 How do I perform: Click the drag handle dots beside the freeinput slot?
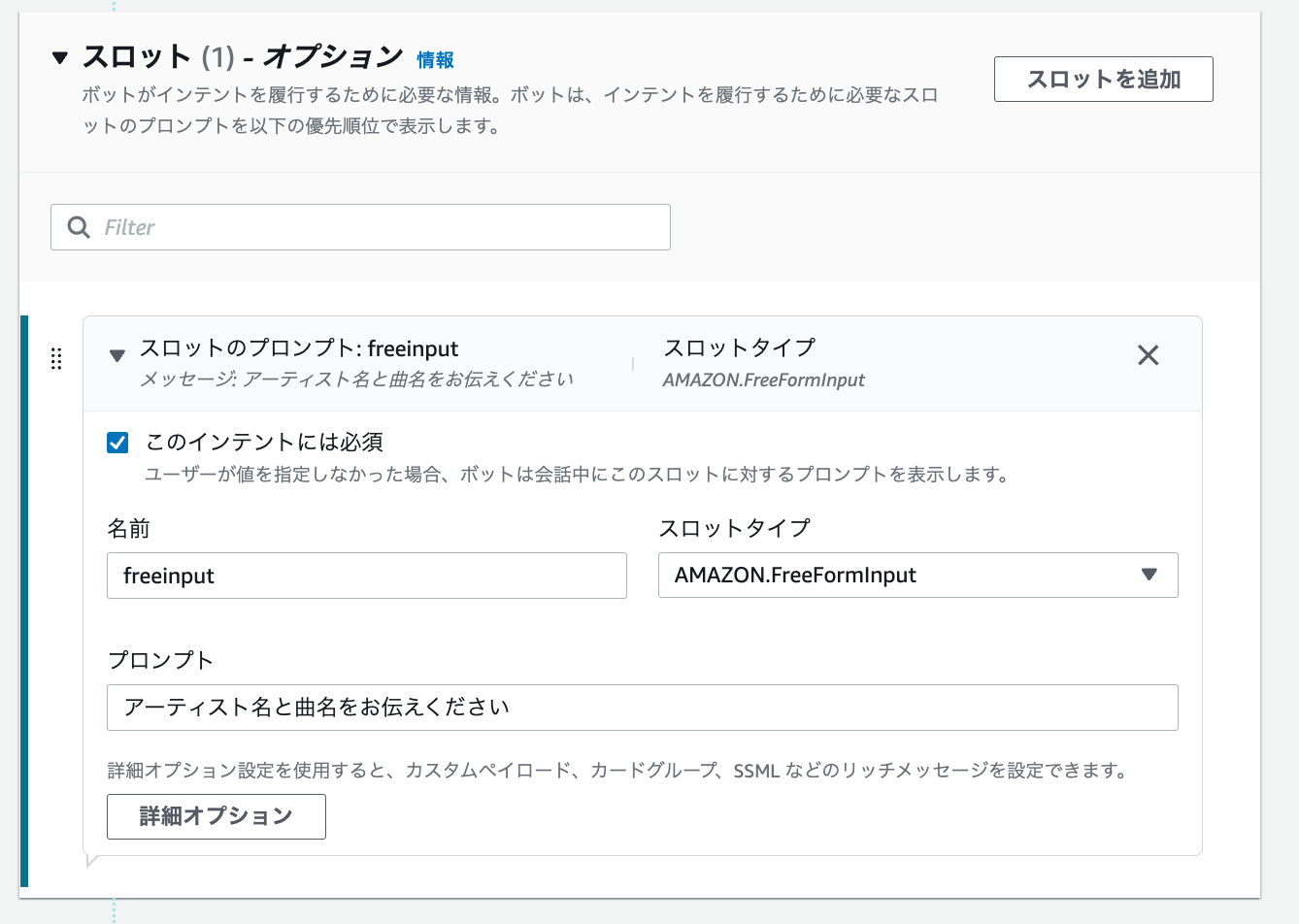click(56, 358)
